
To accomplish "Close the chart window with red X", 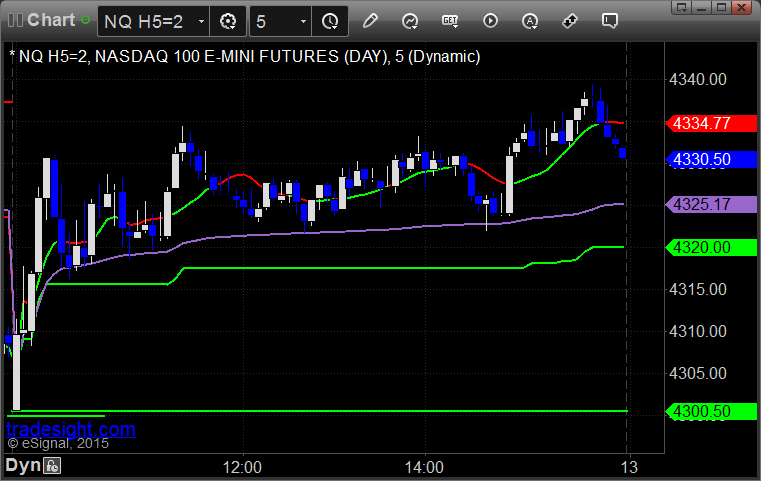I will pos(742,7).
